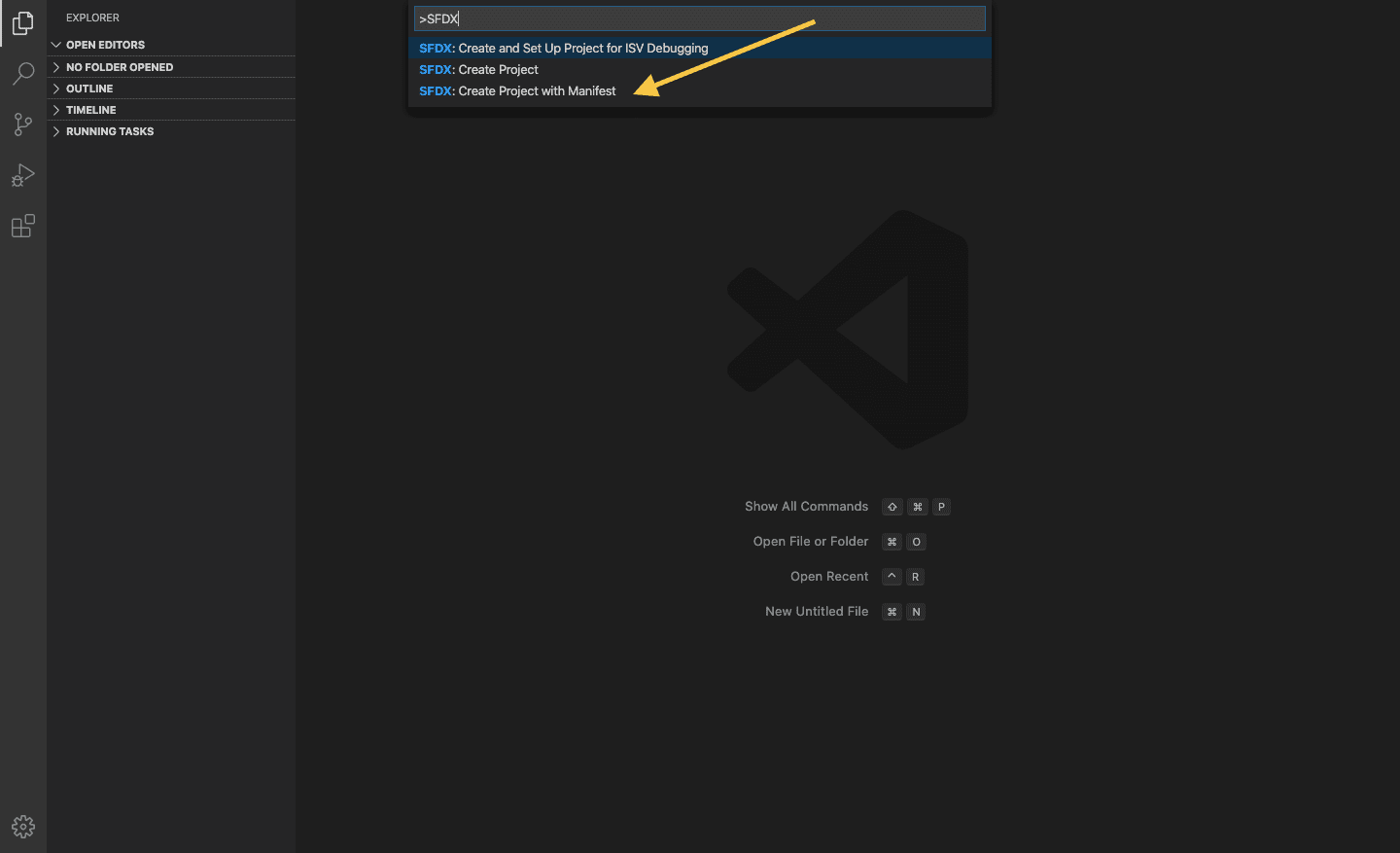Viewport: 1400px width, 853px height.
Task: Open the Source Control view icon
Action: (x=23, y=124)
